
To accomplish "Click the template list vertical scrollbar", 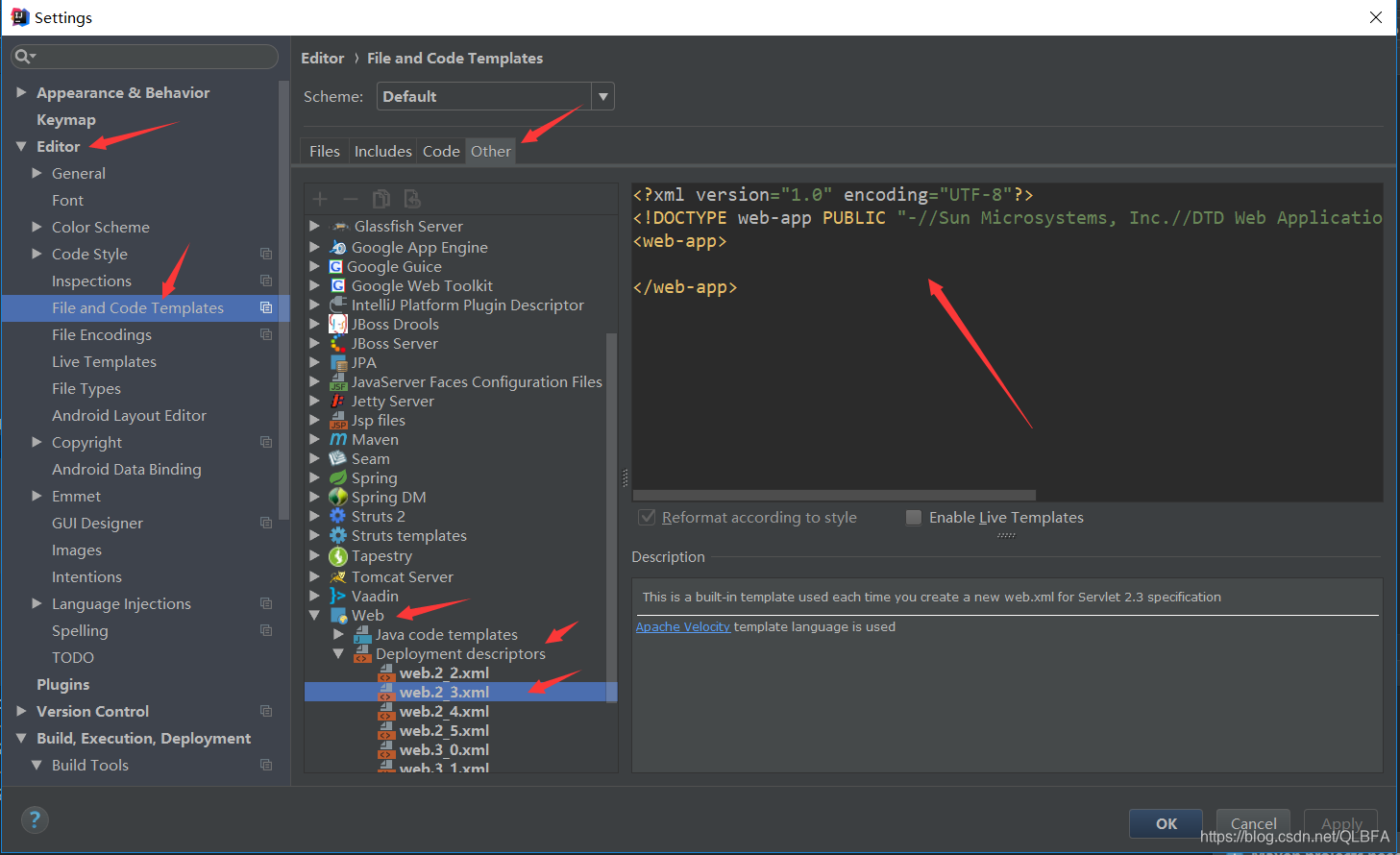I will pos(611,517).
